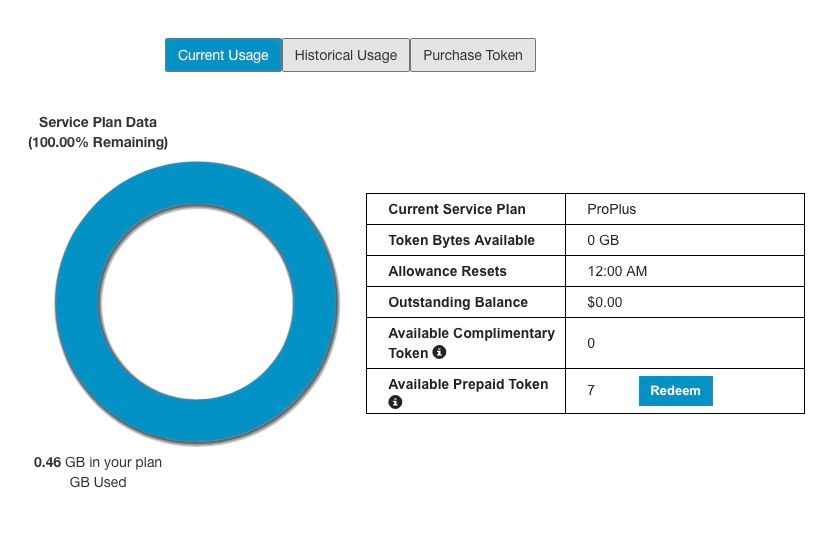Viewport: 832px width, 541px height.
Task: Open the Historical Usage tab
Action: (x=346, y=55)
